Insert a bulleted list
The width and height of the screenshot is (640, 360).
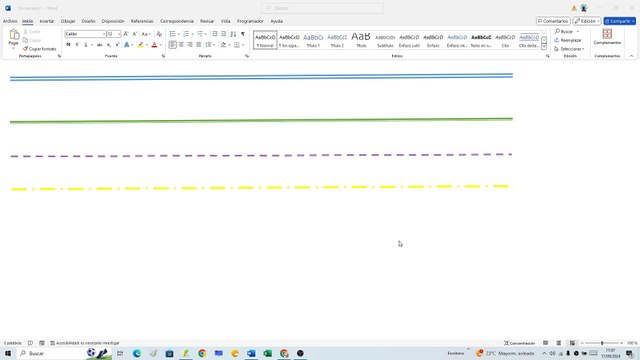(173, 34)
